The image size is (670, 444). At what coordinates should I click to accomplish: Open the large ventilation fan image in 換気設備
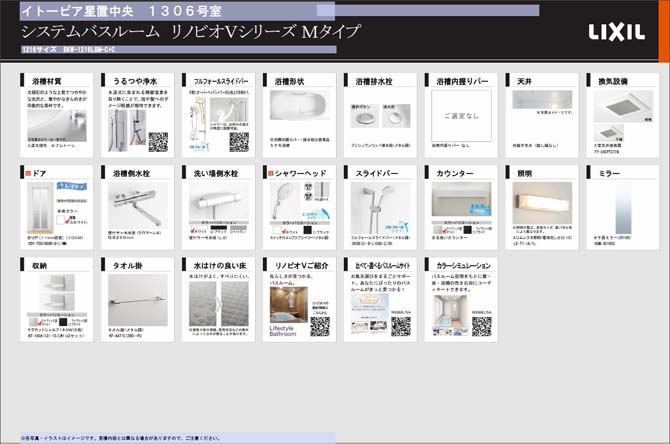click(623, 106)
